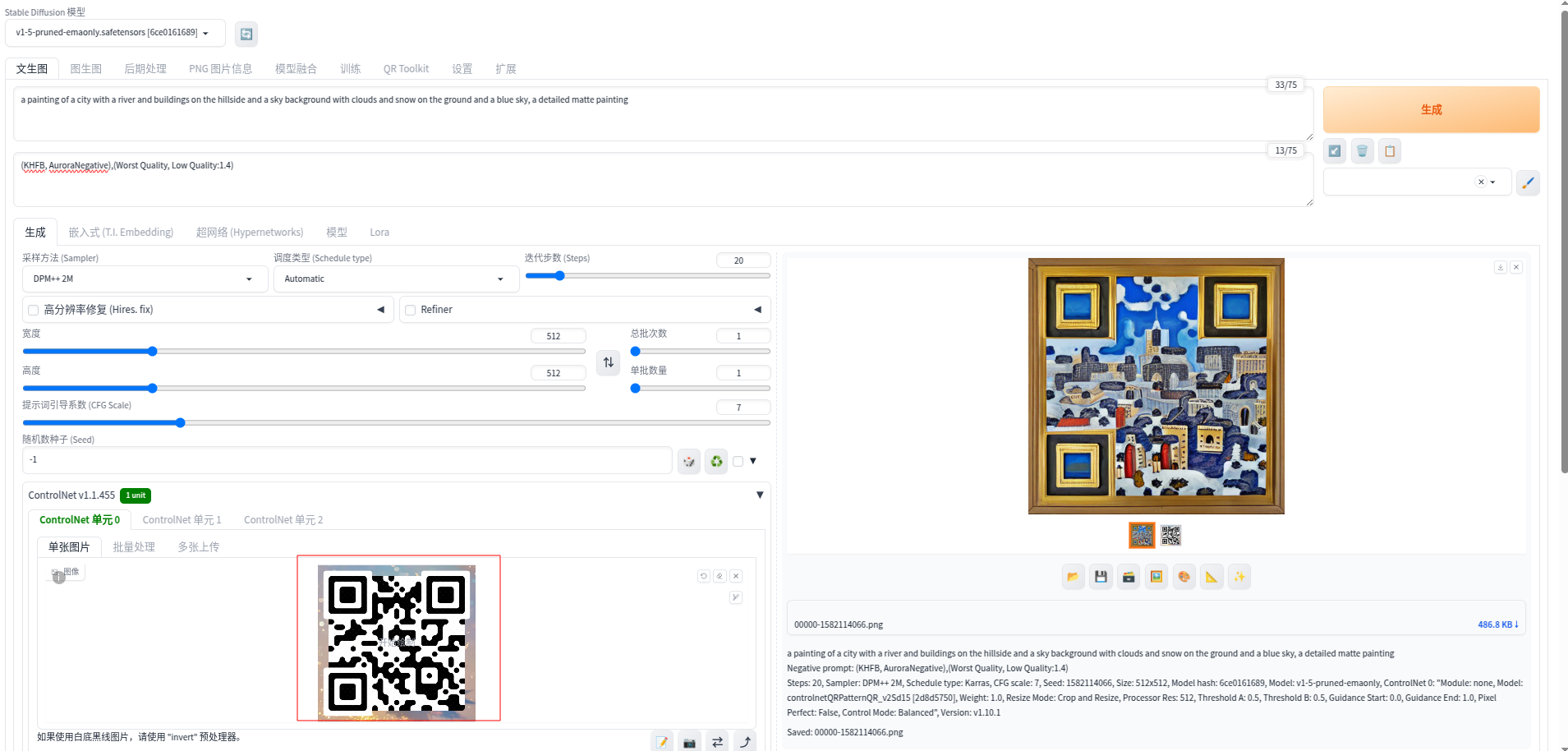Open the output folder icon

point(1073,577)
